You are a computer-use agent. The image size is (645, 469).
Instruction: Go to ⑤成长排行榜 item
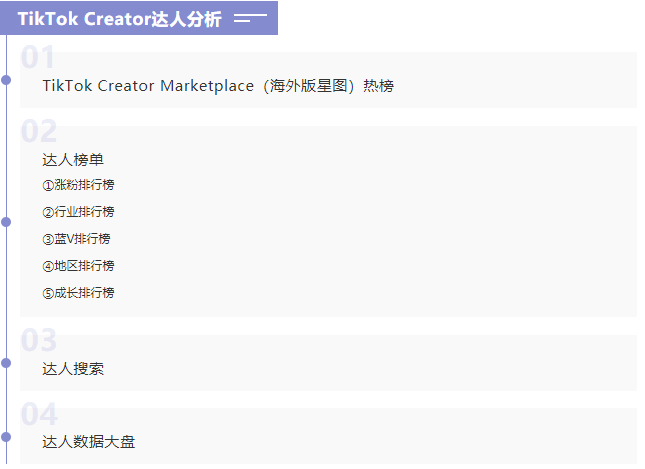[x=78, y=293]
